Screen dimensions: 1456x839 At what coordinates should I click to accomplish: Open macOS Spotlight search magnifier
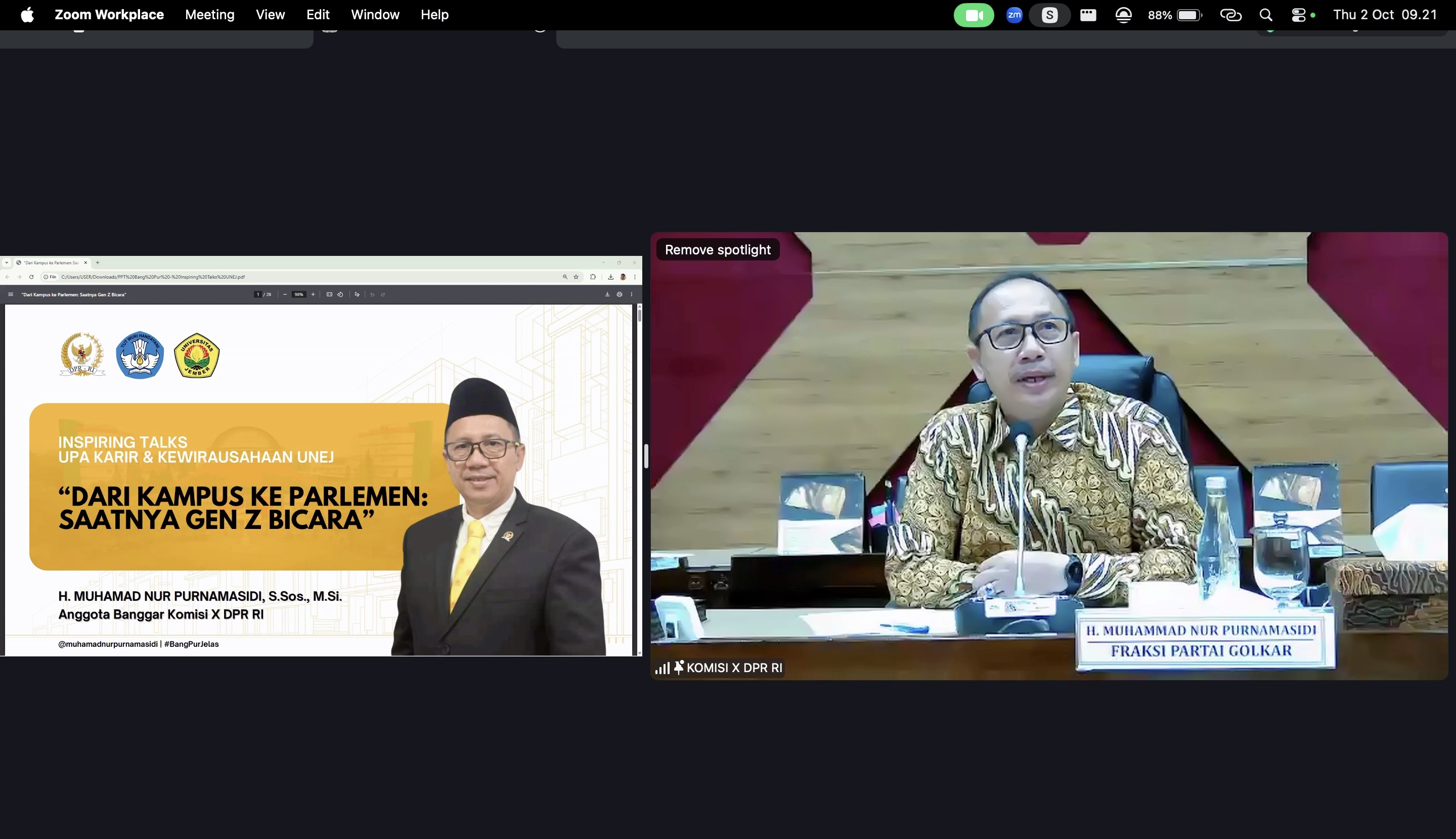point(1265,15)
